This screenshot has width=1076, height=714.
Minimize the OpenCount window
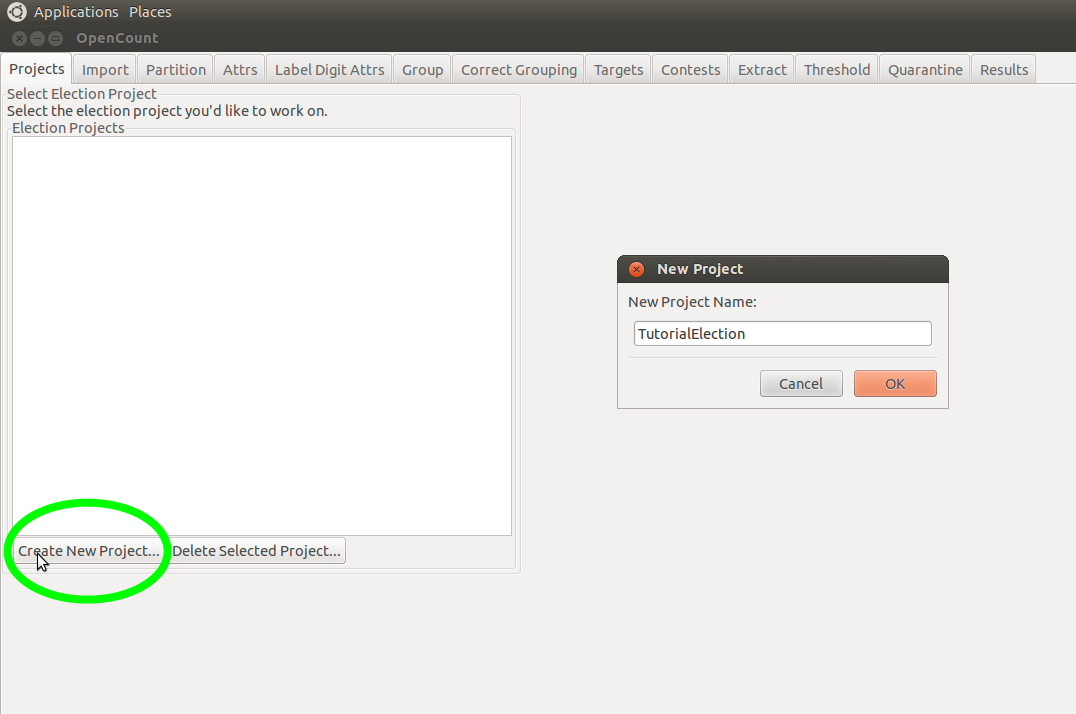38,38
